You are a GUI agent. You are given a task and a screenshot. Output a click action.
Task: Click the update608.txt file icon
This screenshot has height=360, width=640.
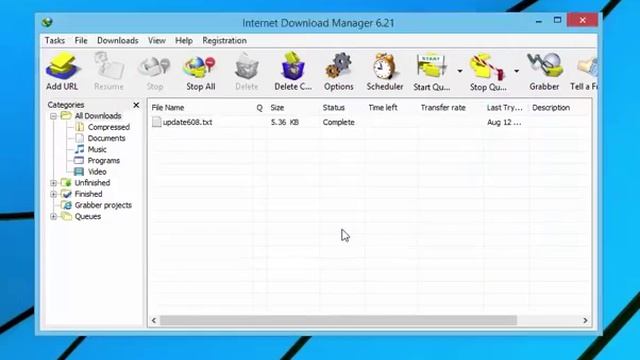click(x=156, y=122)
